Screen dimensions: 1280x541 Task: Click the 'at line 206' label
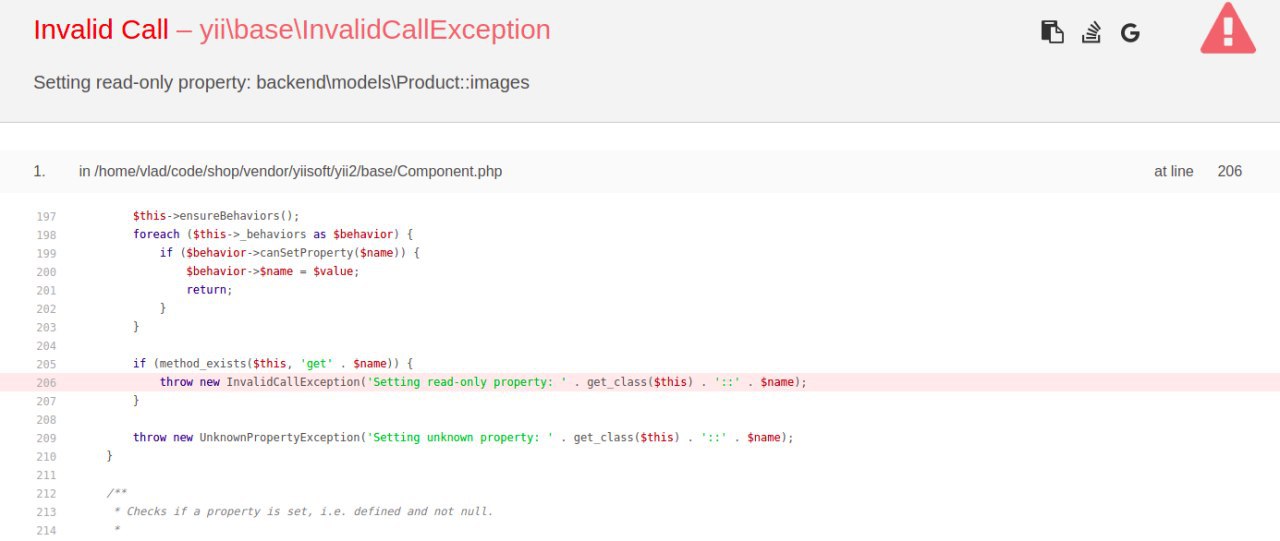(1198, 171)
